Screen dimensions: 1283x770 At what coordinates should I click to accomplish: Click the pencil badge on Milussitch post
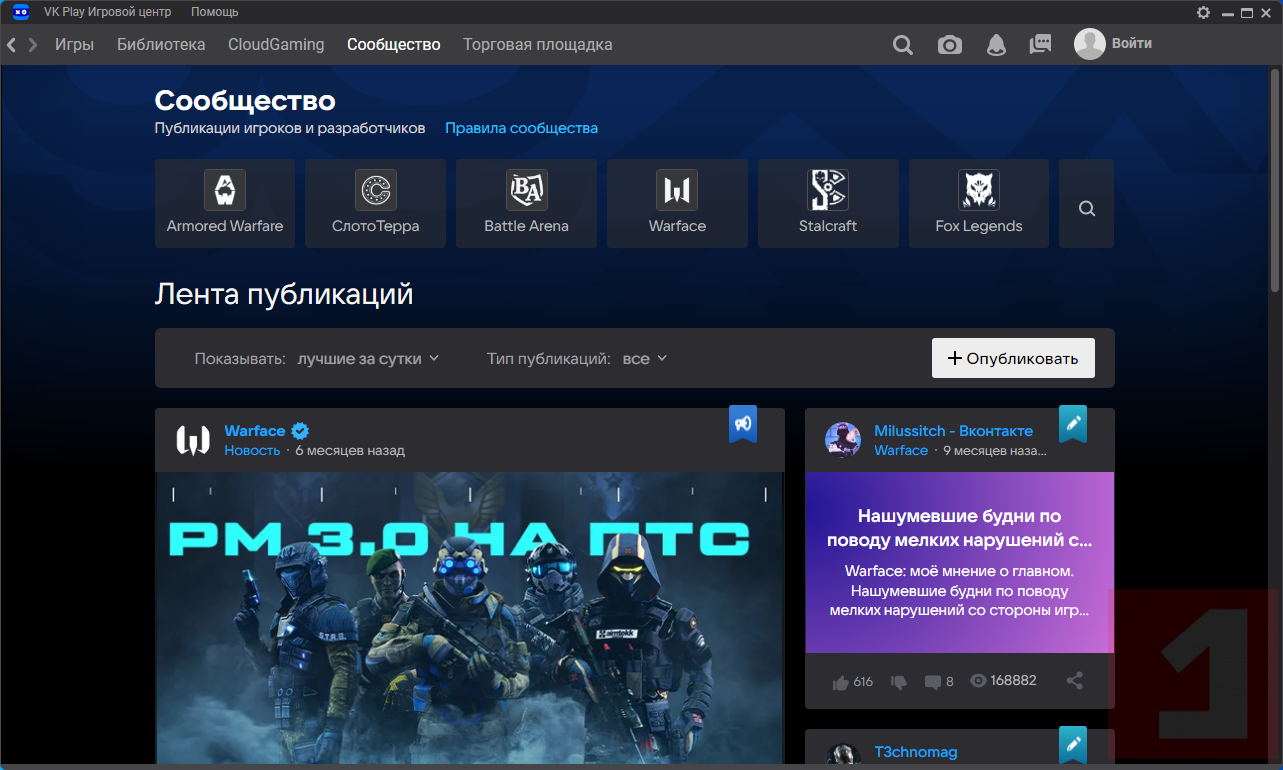pos(1073,424)
